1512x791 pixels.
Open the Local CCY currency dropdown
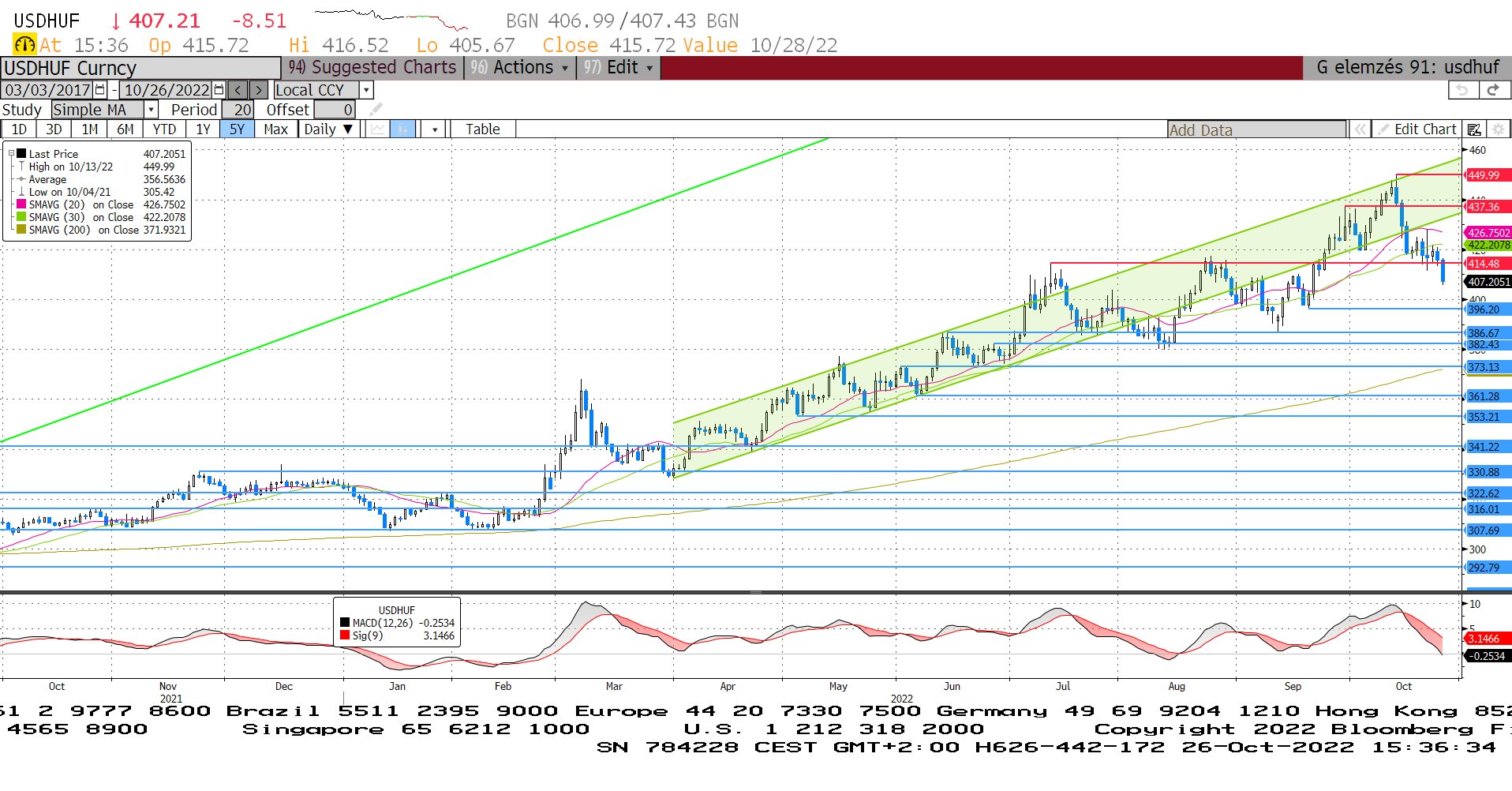[x=366, y=90]
